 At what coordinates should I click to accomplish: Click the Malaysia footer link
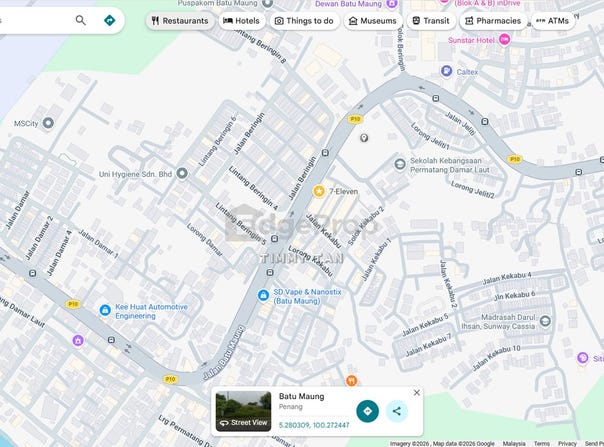[x=514, y=444]
